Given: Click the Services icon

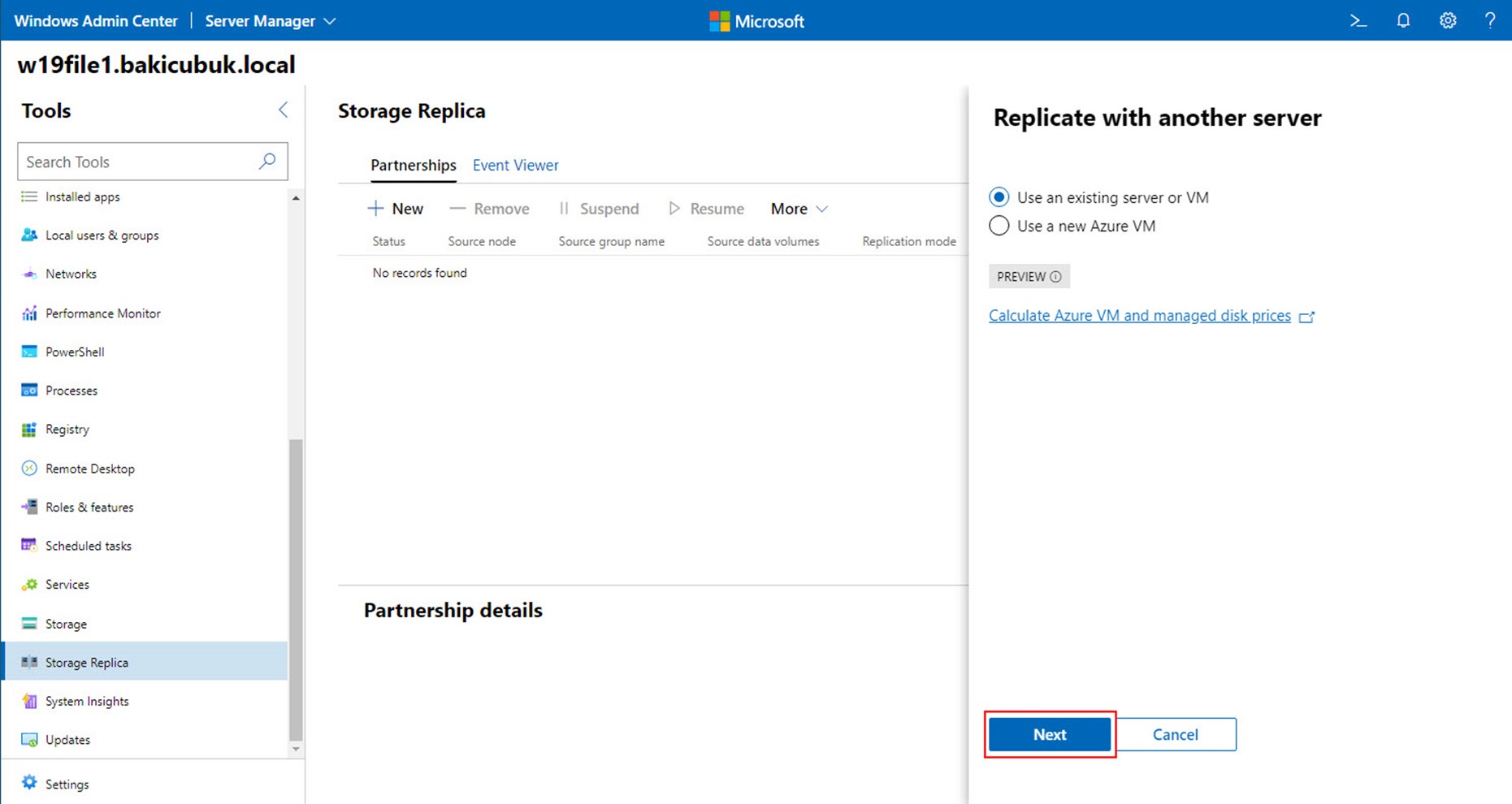Looking at the screenshot, I should click(29, 585).
